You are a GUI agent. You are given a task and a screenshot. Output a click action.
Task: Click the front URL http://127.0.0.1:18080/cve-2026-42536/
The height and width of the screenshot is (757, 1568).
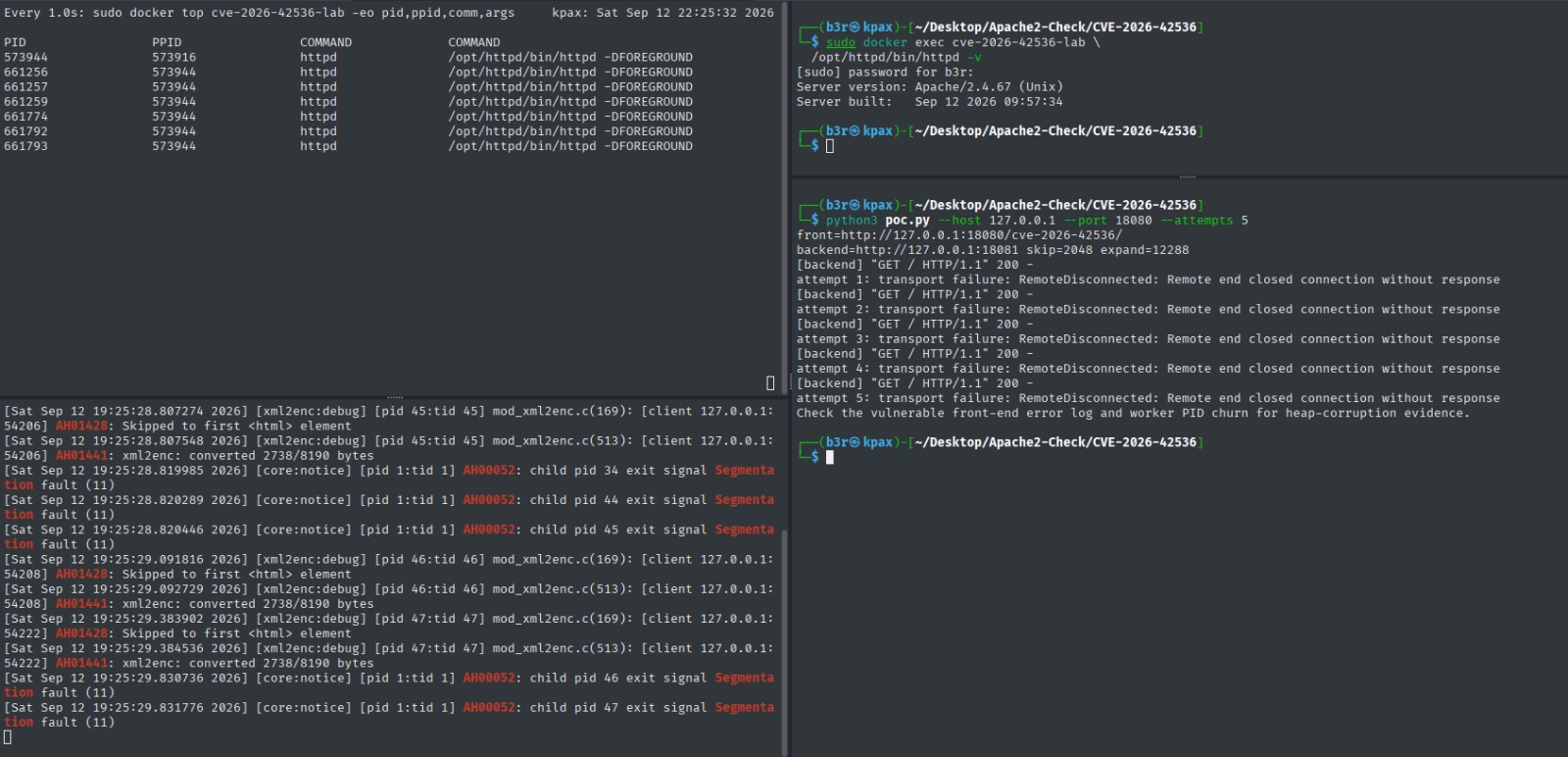pyautogui.click(x=981, y=235)
